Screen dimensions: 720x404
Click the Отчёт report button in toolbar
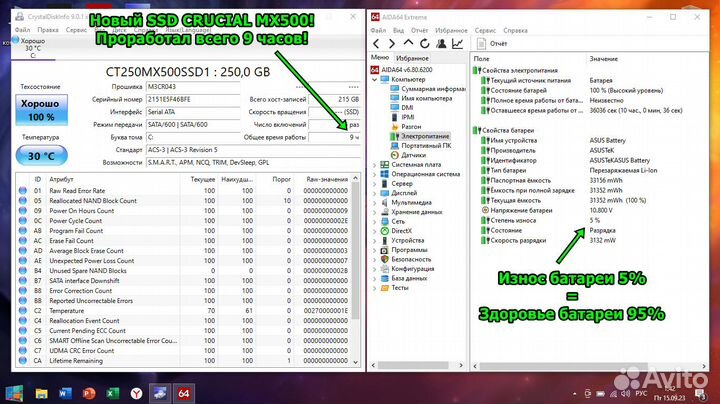[492, 44]
